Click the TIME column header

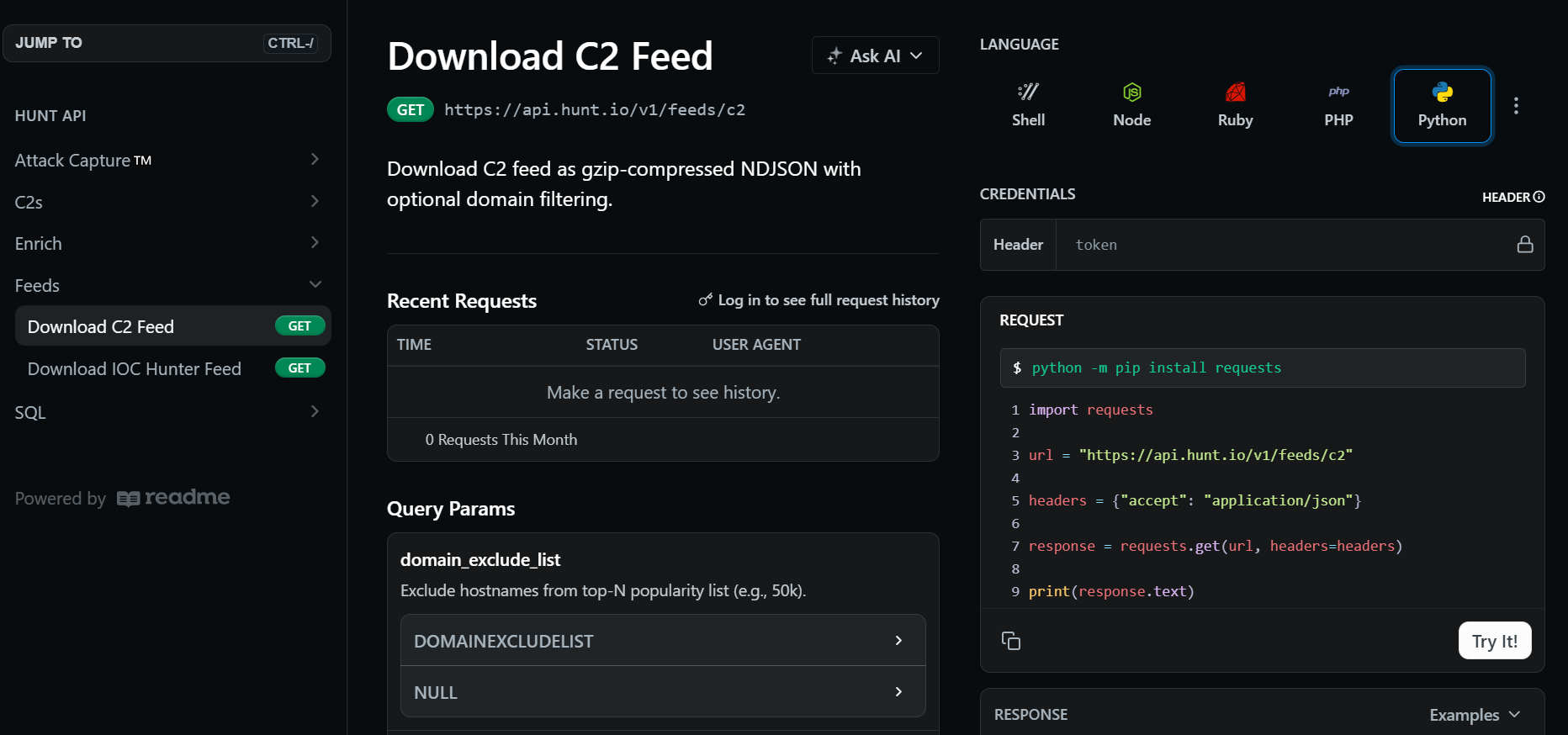pyautogui.click(x=414, y=345)
